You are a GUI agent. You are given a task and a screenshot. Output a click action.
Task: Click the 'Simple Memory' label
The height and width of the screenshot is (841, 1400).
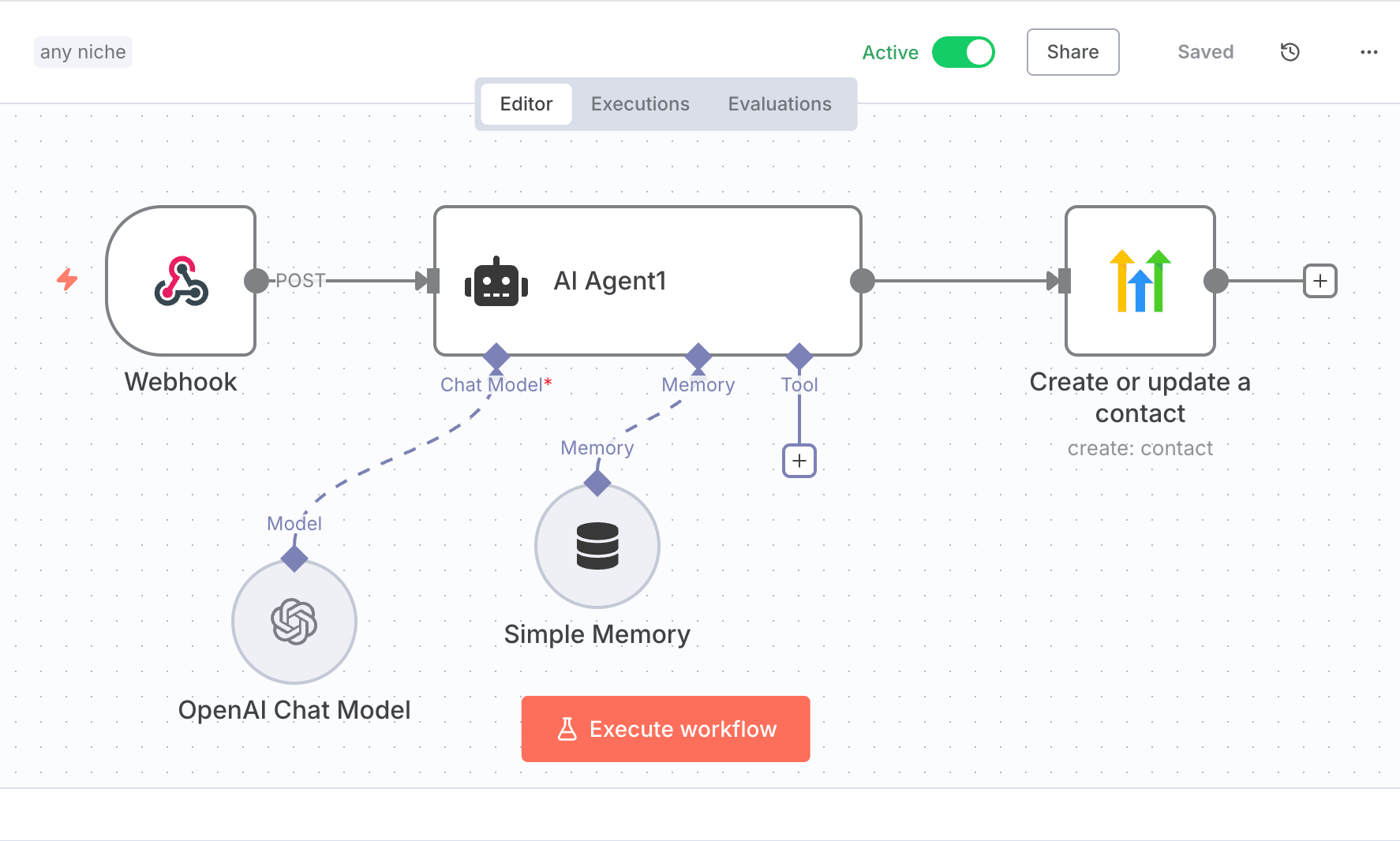(x=597, y=634)
